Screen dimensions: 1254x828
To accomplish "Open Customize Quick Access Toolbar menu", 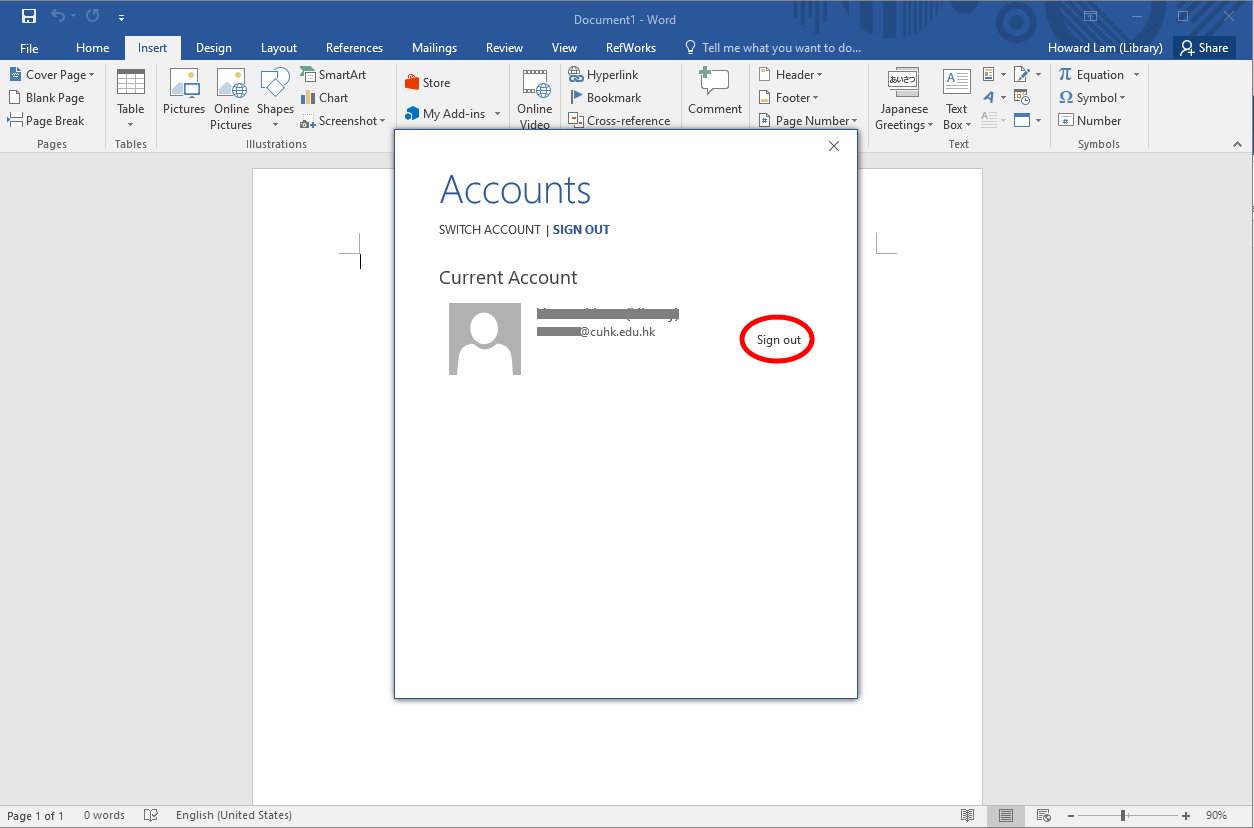I will [x=121, y=17].
